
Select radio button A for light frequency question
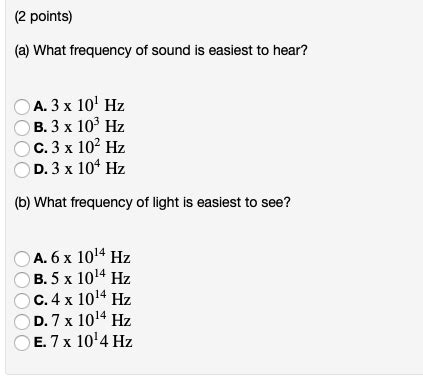pos(22,259)
